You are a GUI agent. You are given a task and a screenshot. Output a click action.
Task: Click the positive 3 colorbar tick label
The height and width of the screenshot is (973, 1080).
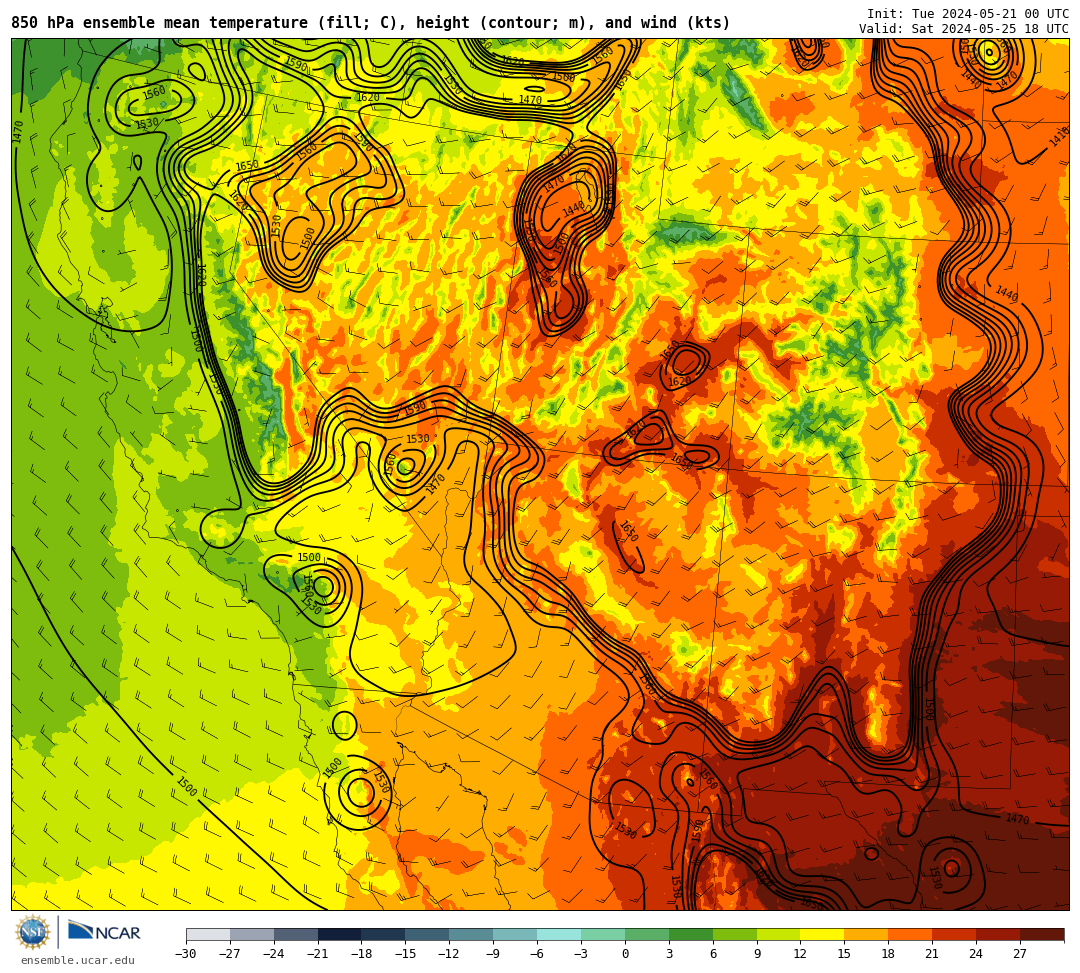[x=669, y=954]
